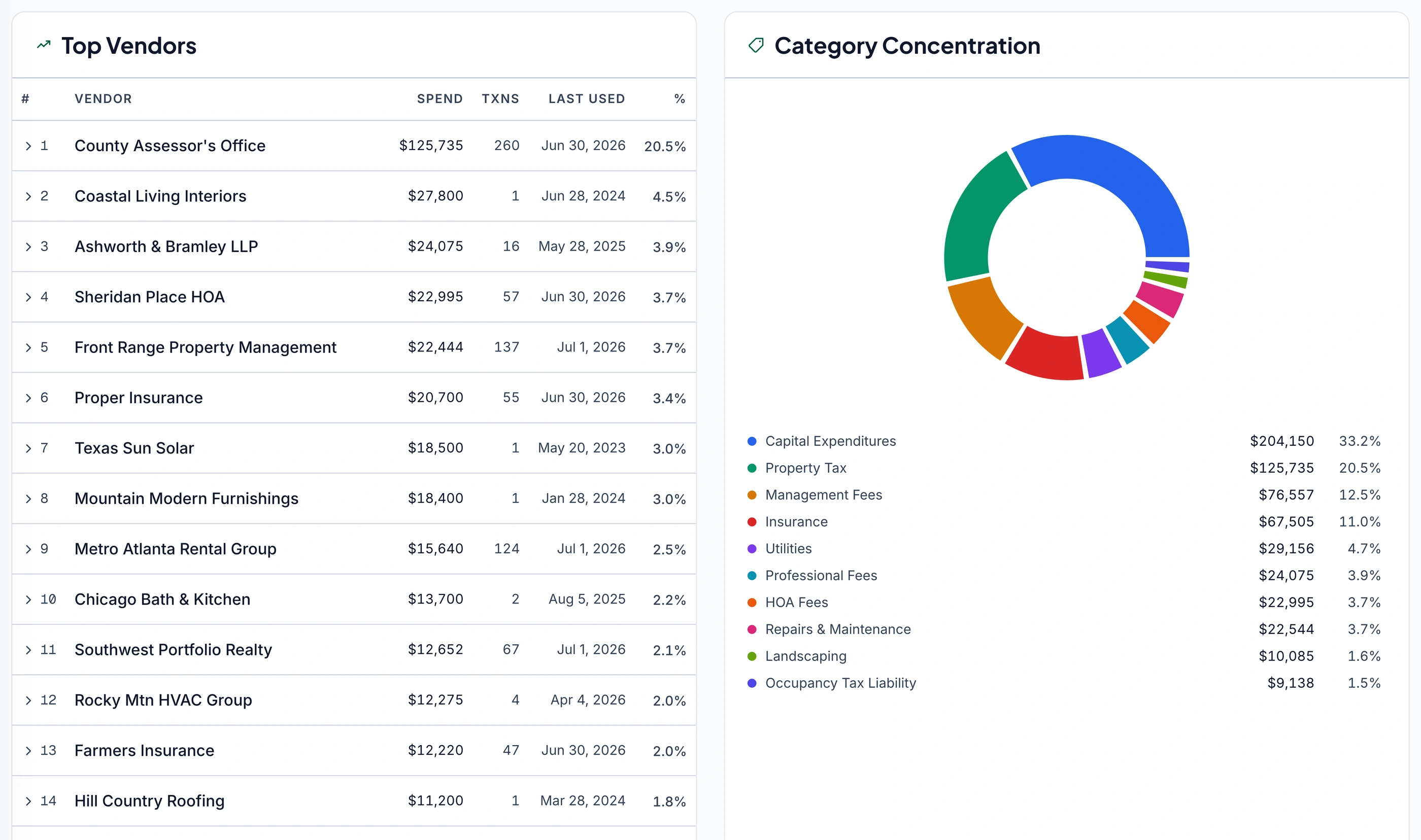
Task: Click the green Landscaping legend dot
Action: tap(752, 656)
